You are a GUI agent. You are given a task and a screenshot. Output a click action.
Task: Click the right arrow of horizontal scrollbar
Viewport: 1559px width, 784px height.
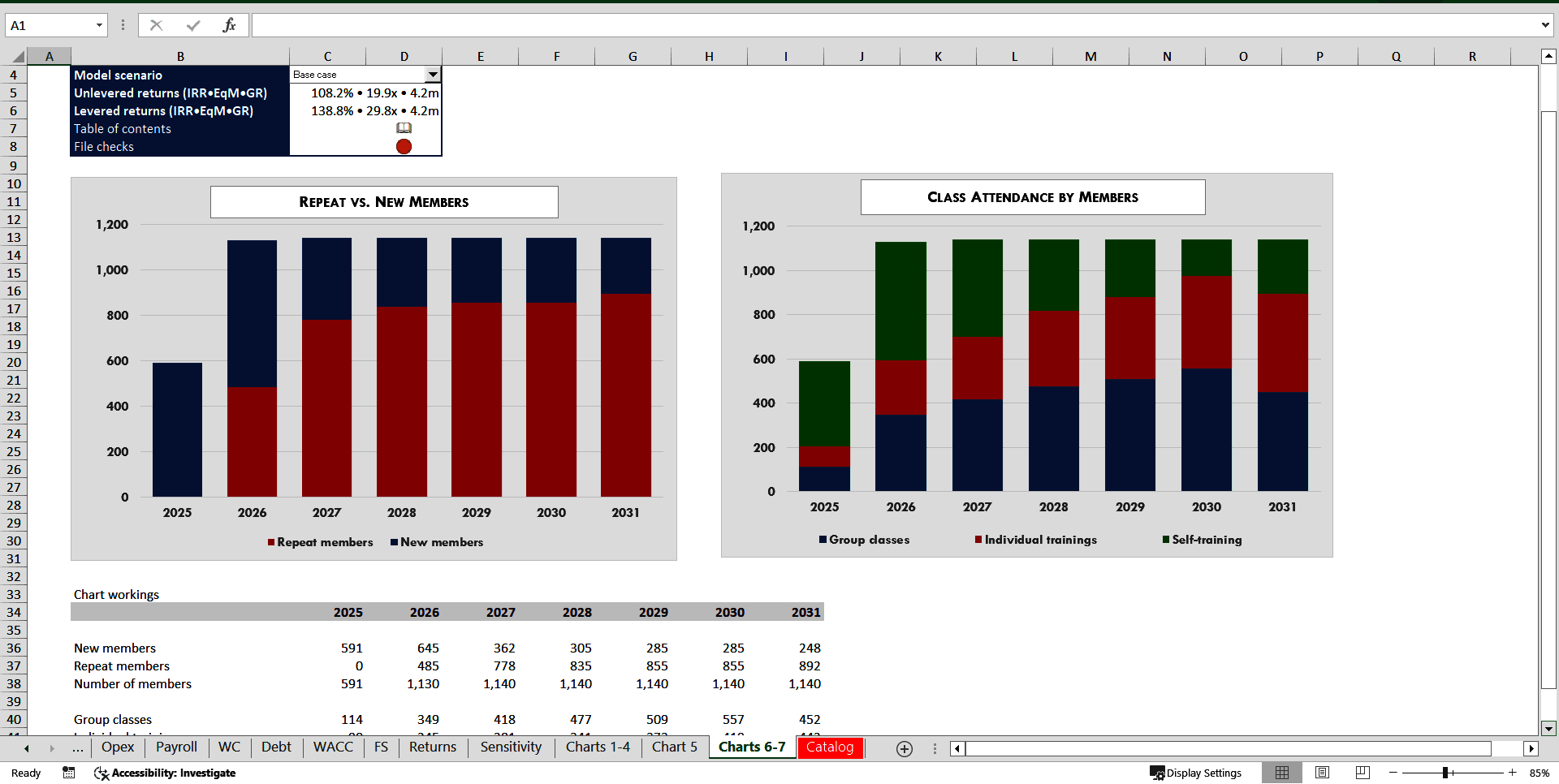[1532, 748]
